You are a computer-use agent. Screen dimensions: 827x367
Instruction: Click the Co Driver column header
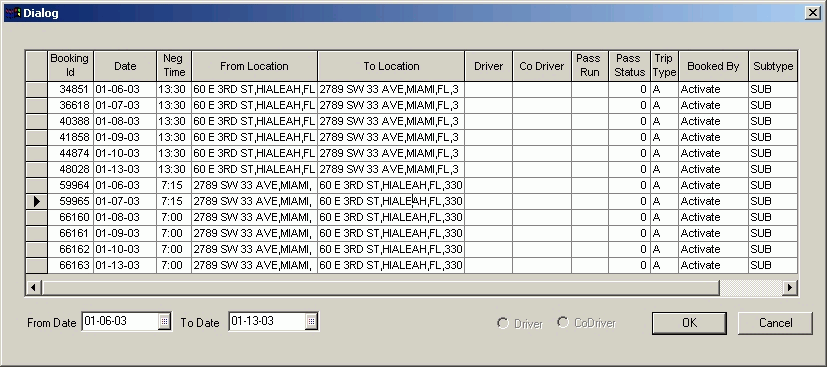click(542, 66)
